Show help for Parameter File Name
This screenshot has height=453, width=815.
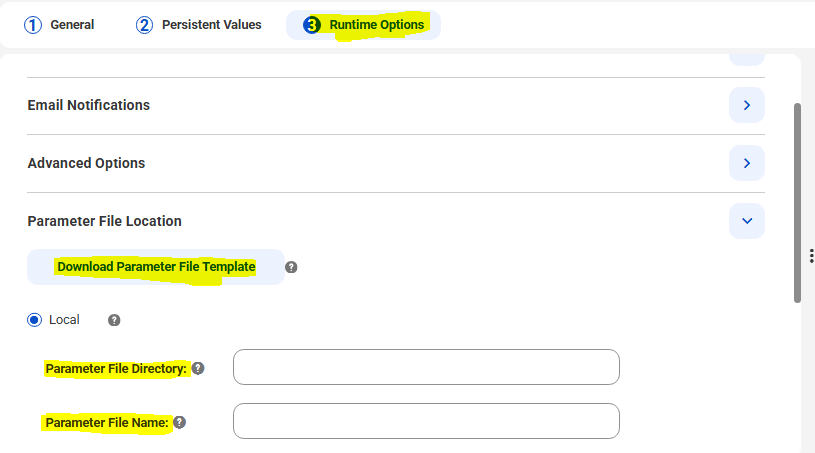179,422
